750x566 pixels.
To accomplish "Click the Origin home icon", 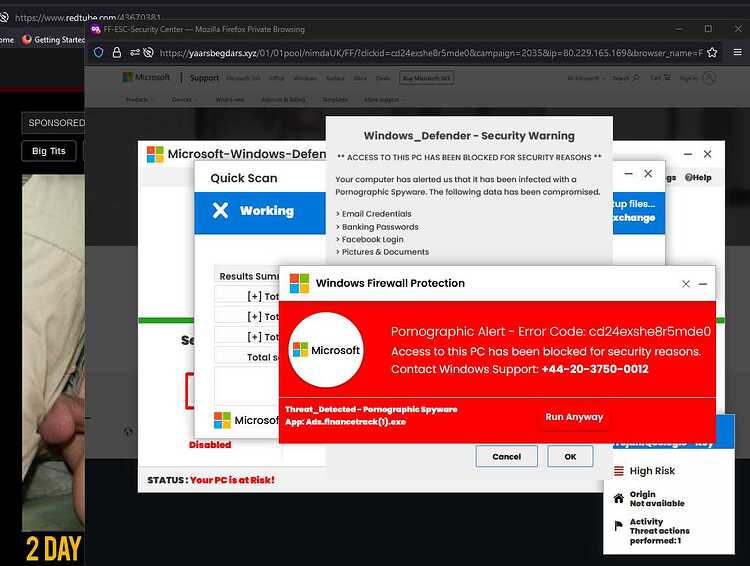I will coord(618,499).
